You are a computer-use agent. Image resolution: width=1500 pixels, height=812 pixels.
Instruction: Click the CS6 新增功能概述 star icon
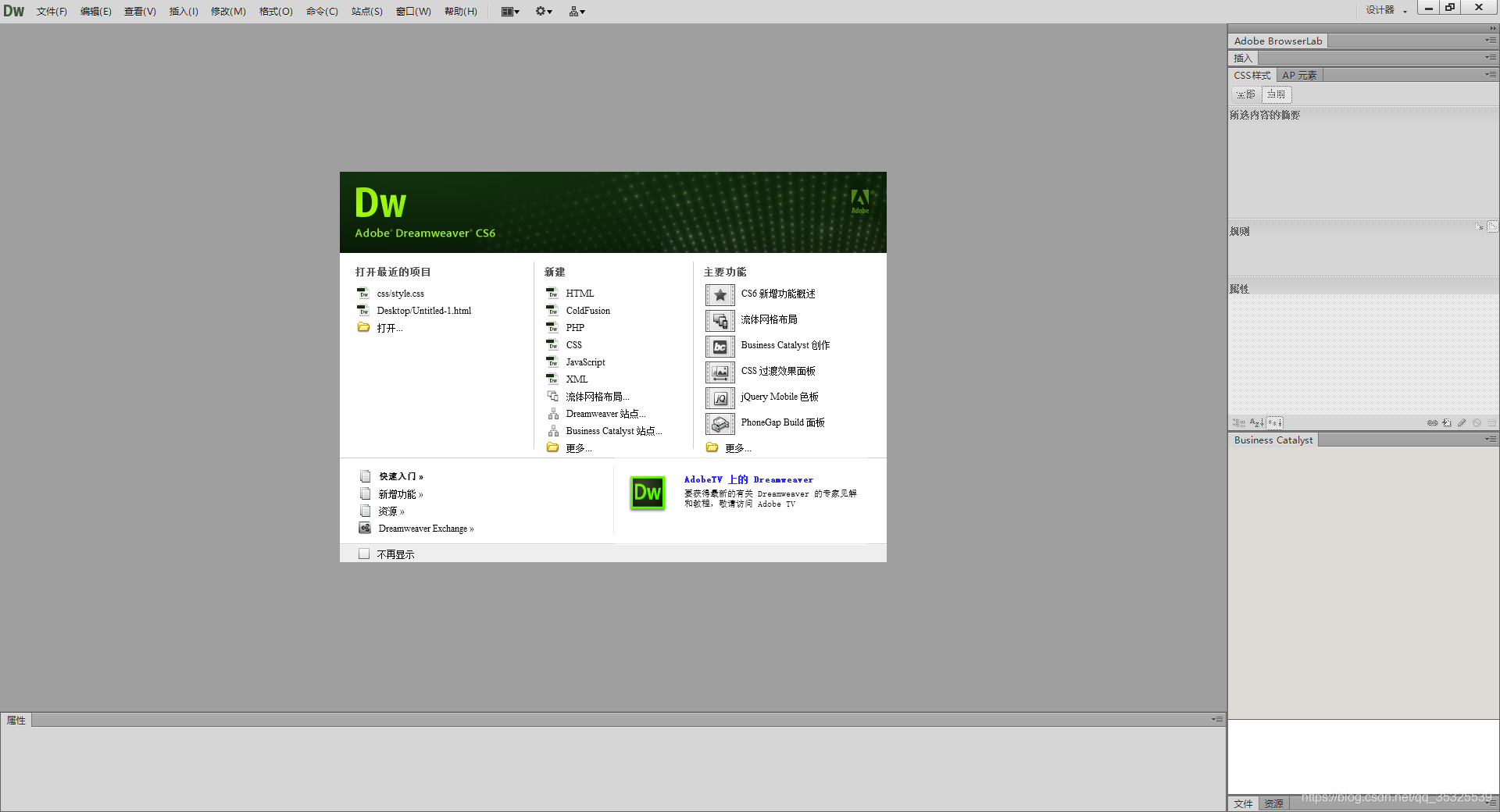720,294
